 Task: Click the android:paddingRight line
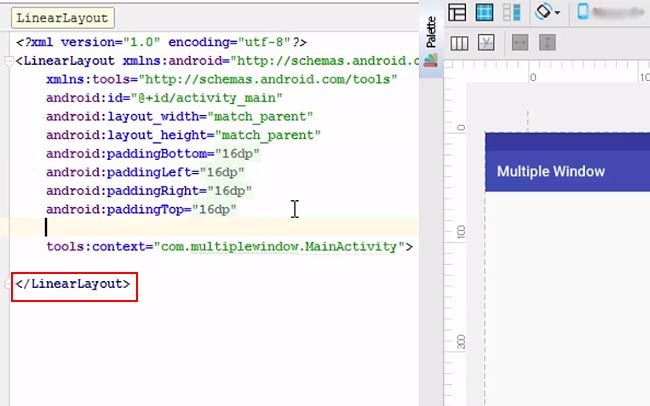click(149, 191)
